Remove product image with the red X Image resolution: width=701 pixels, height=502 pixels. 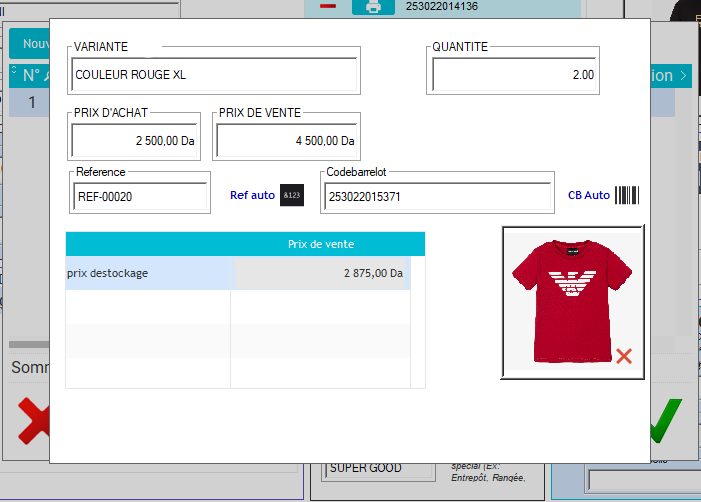[624, 356]
